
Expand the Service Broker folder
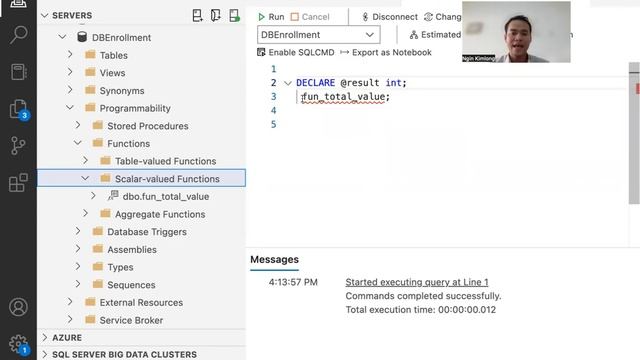70,319
